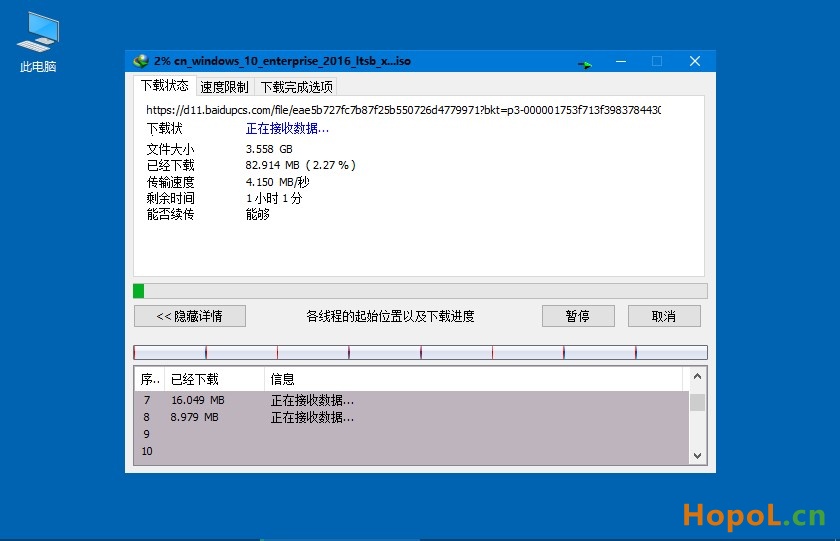The height and width of the screenshot is (541, 840).
Task: Switch to the 下载状态 tab
Action: pyautogui.click(x=164, y=86)
